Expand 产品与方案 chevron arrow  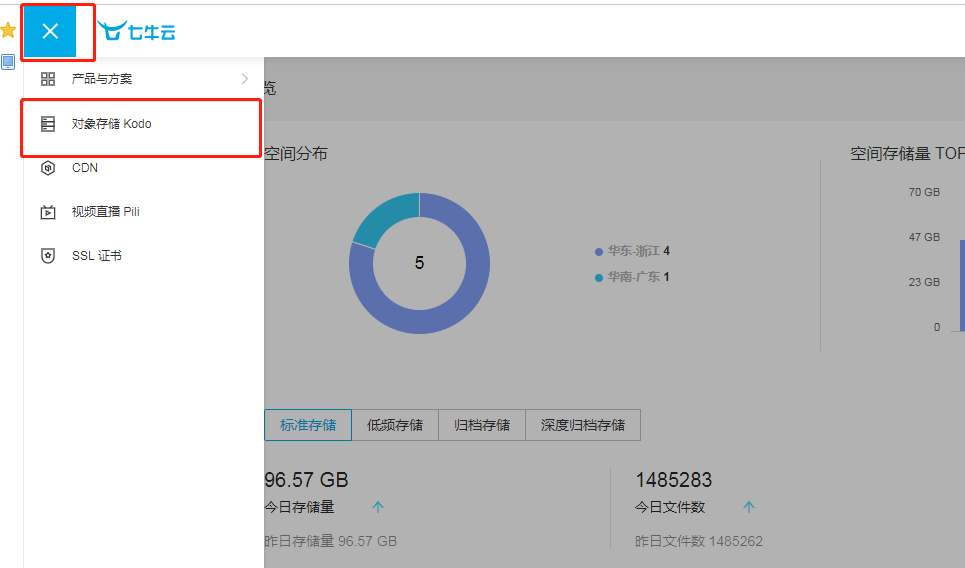point(245,79)
